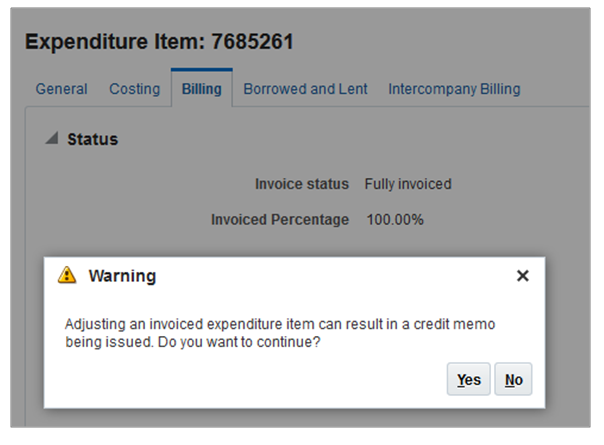Select the 100.00% percentage value
Image resolution: width=604 pixels, height=445 pixels.
point(395,219)
